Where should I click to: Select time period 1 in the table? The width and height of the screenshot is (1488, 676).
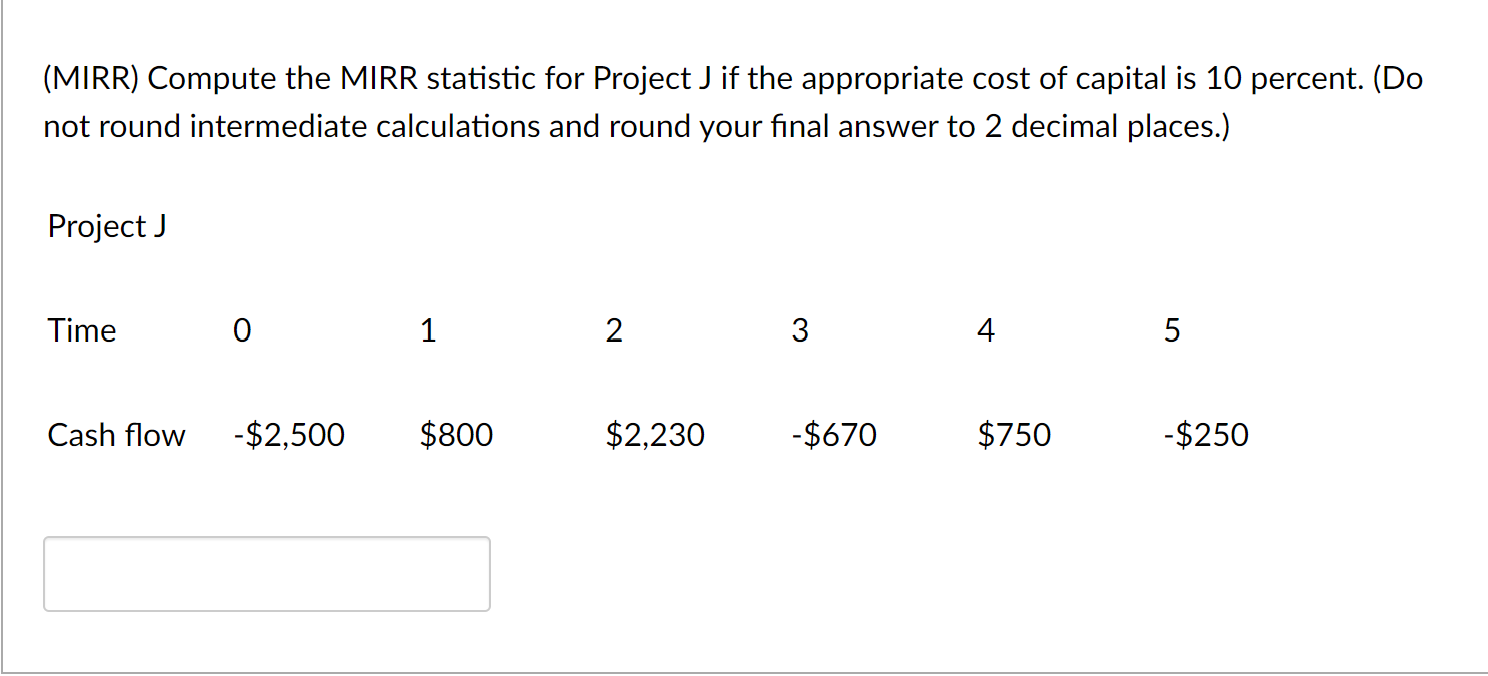pos(428,331)
